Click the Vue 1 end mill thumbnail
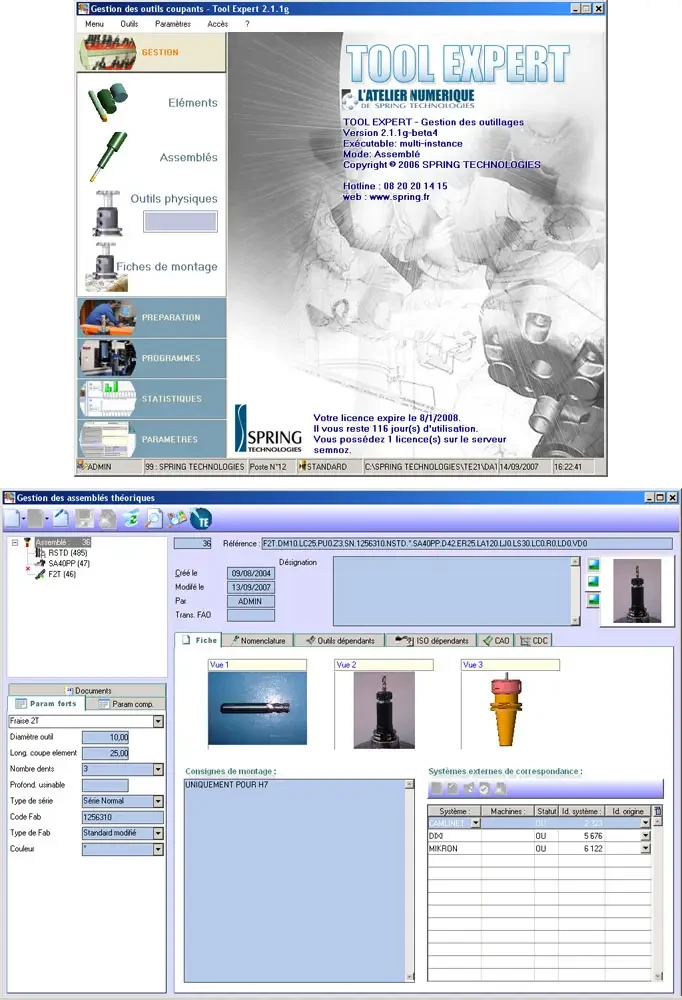682x1000 pixels. pos(257,708)
